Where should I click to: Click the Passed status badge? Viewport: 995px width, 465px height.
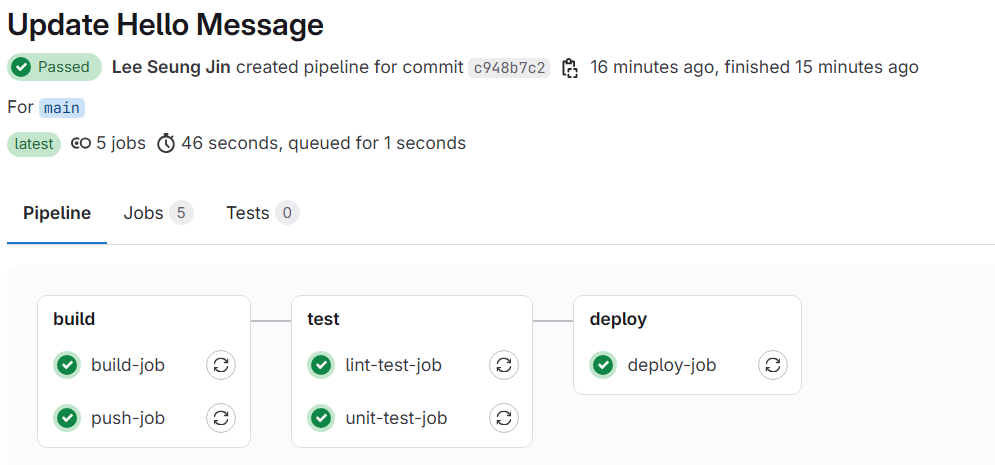(55, 67)
